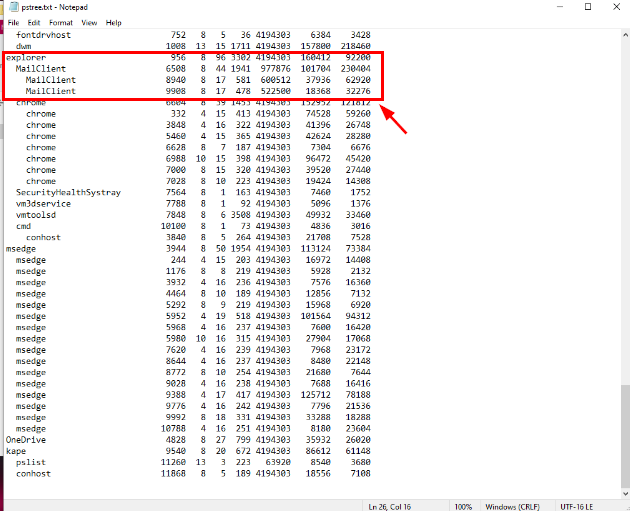Click the 'fontdrvhost' process name

click(x=43, y=35)
